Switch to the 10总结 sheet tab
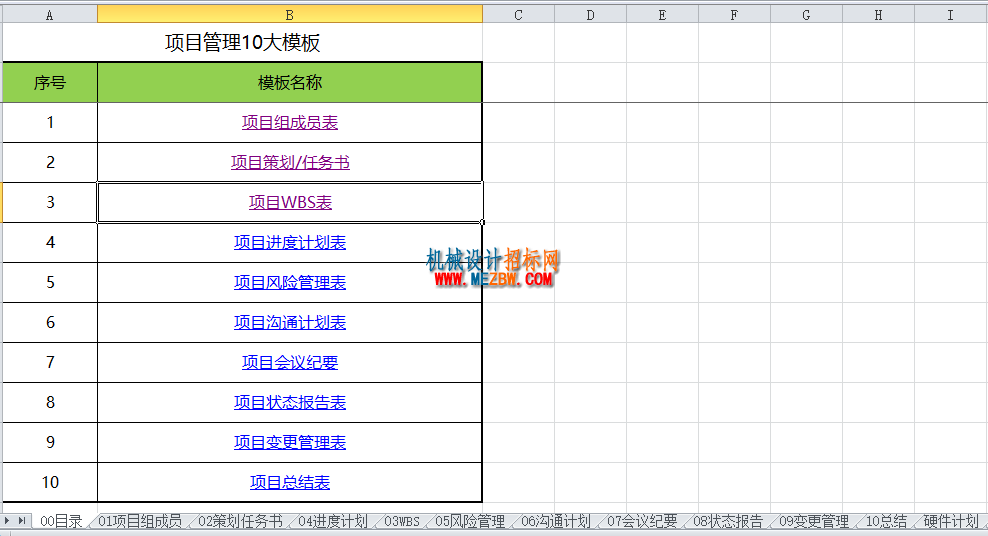 tap(886, 522)
